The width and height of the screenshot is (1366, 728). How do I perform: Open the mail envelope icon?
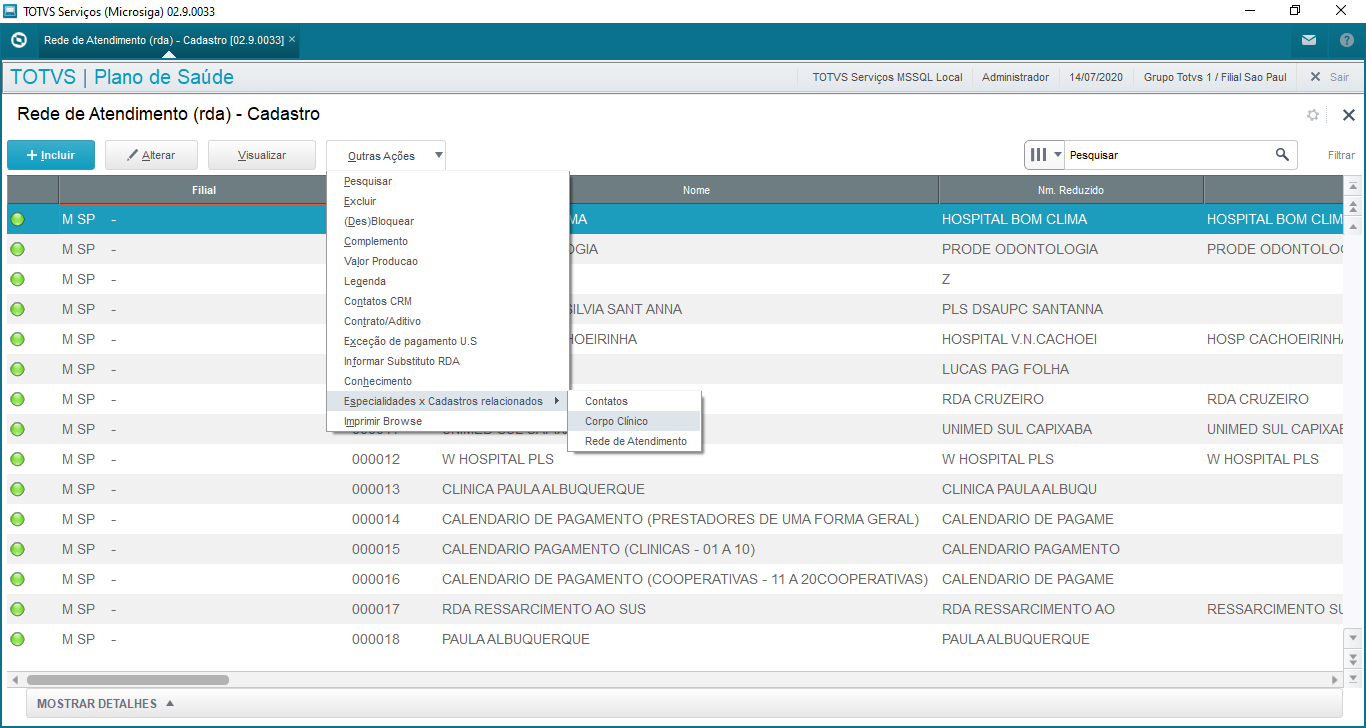point(1309,40)
